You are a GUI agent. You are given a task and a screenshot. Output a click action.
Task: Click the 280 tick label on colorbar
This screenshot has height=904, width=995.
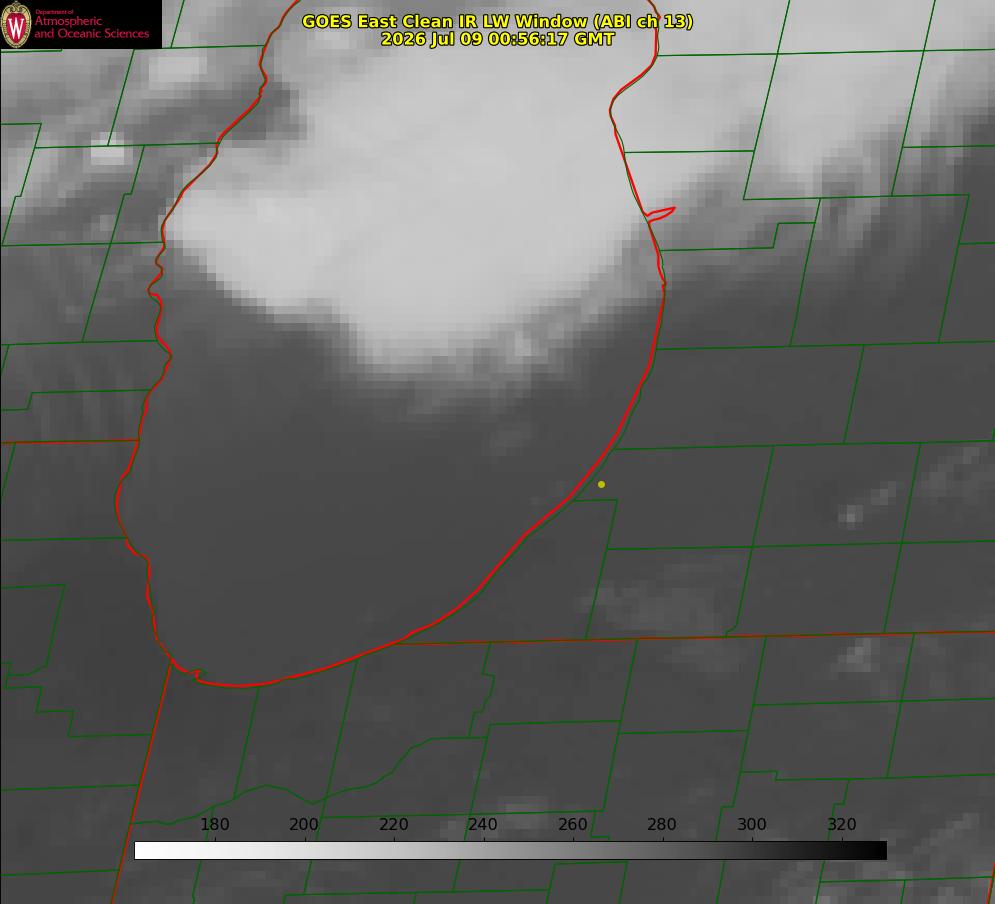[662, 824]
